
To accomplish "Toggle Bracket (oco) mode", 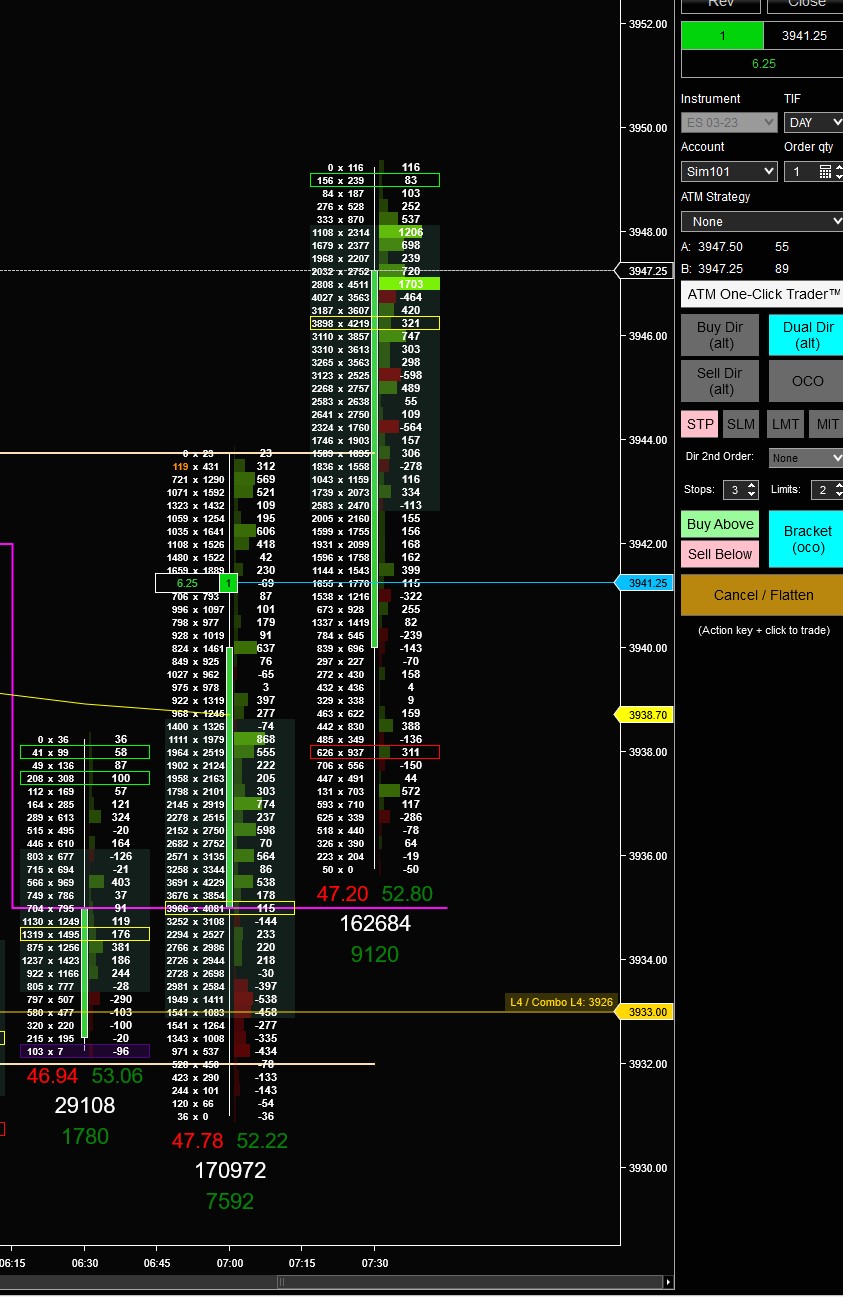I will pyautogui.click(x=806, y=539).
